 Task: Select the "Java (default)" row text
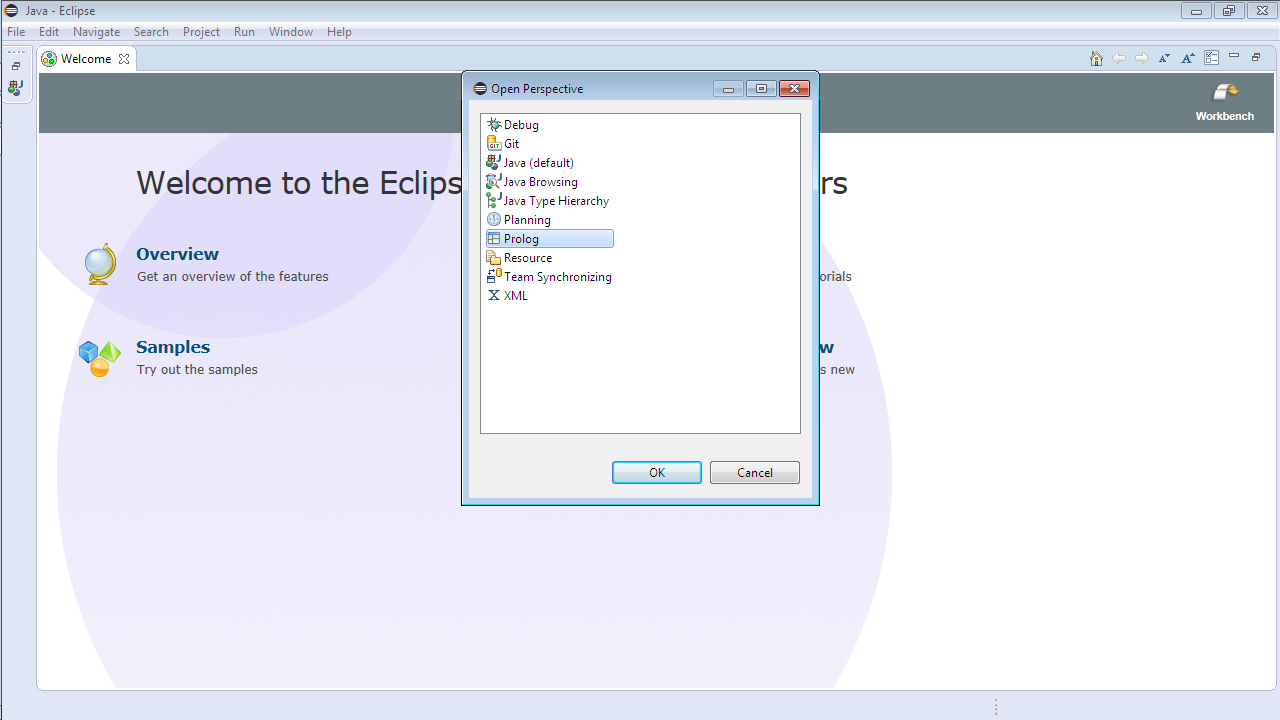538,163
